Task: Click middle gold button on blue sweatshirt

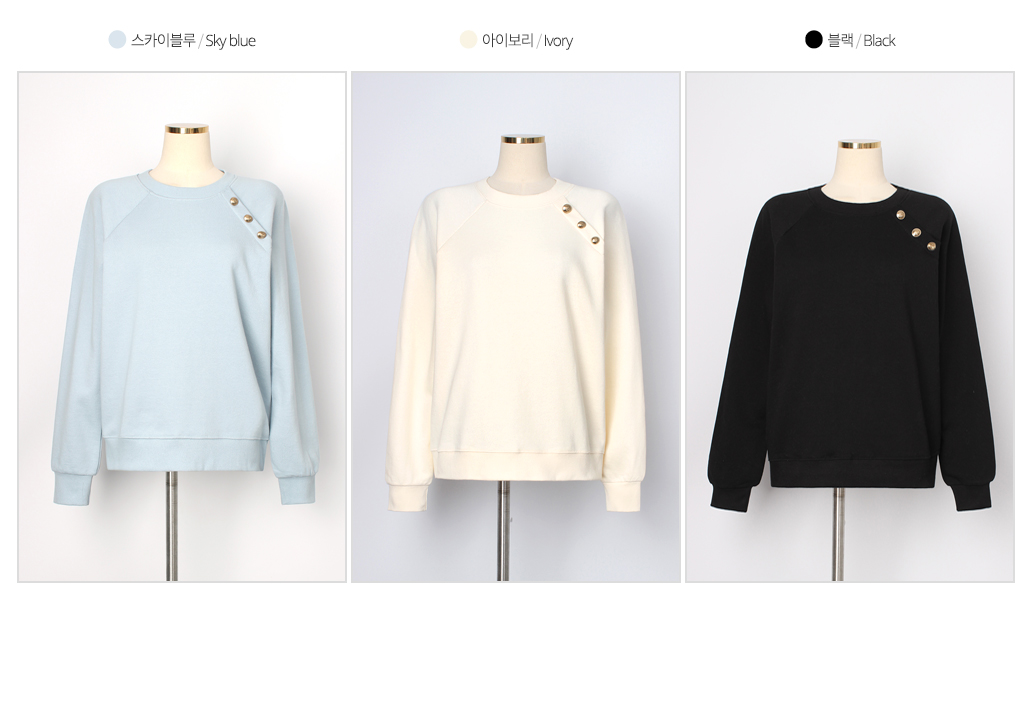Action: click(248, 218)
